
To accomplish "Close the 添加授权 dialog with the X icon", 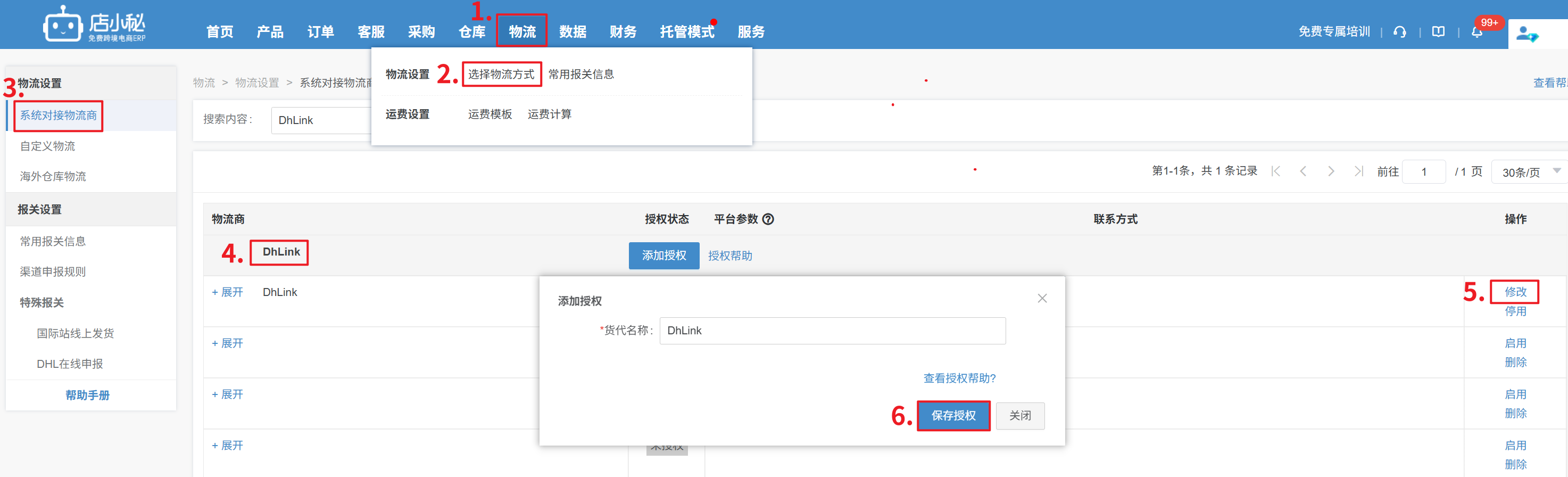I will 1042,299.
